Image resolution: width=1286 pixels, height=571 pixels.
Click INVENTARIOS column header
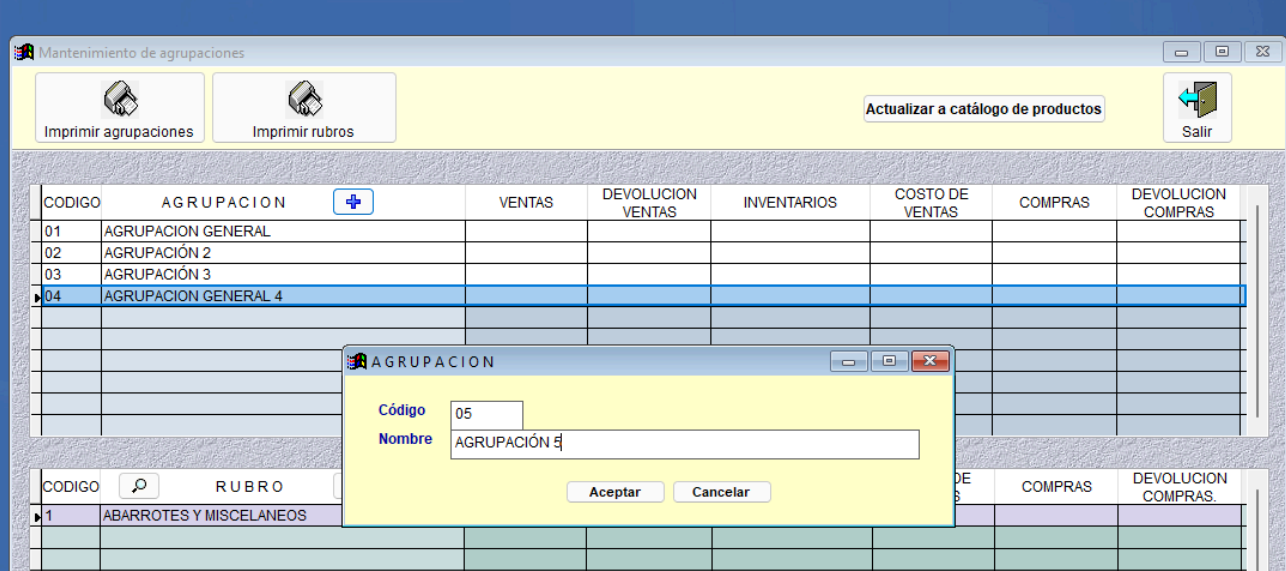point(790,202)
